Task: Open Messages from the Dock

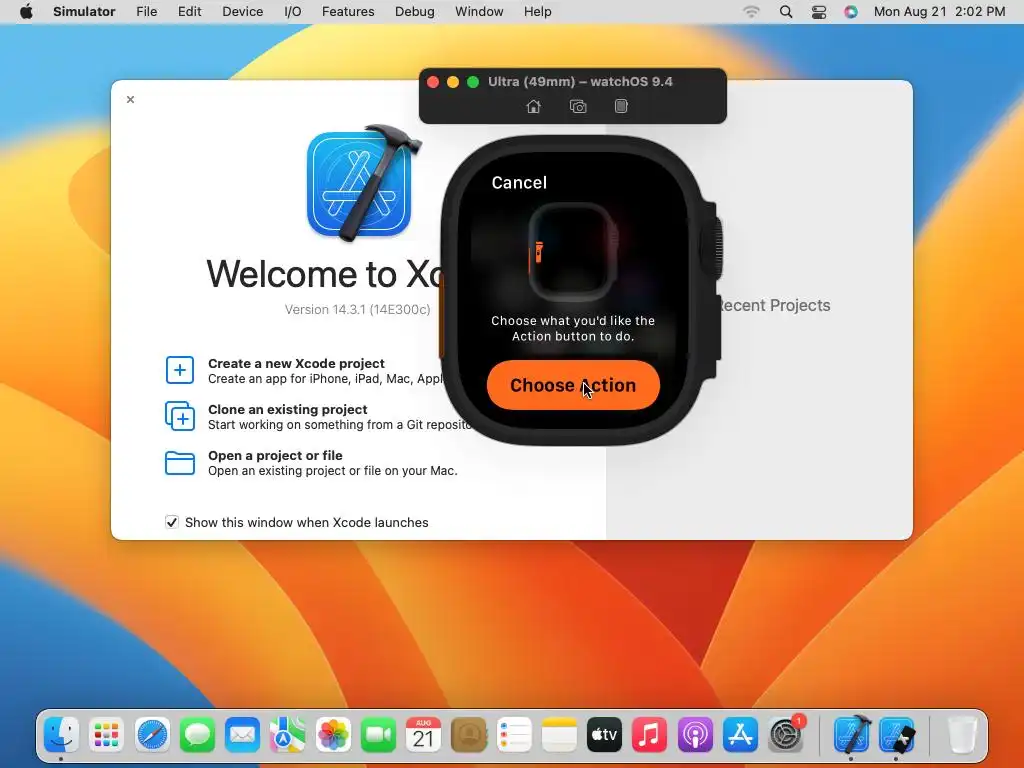Action: 197,735
